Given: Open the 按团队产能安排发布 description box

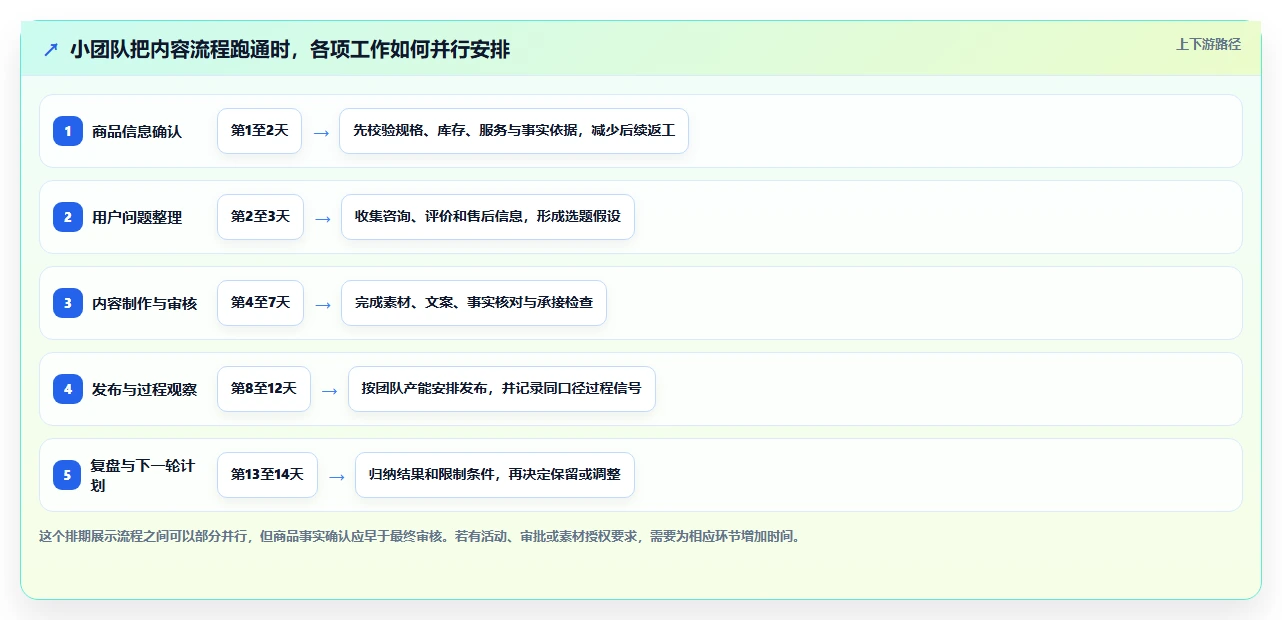Looking at the screenshot, I should tap(502, 389).
